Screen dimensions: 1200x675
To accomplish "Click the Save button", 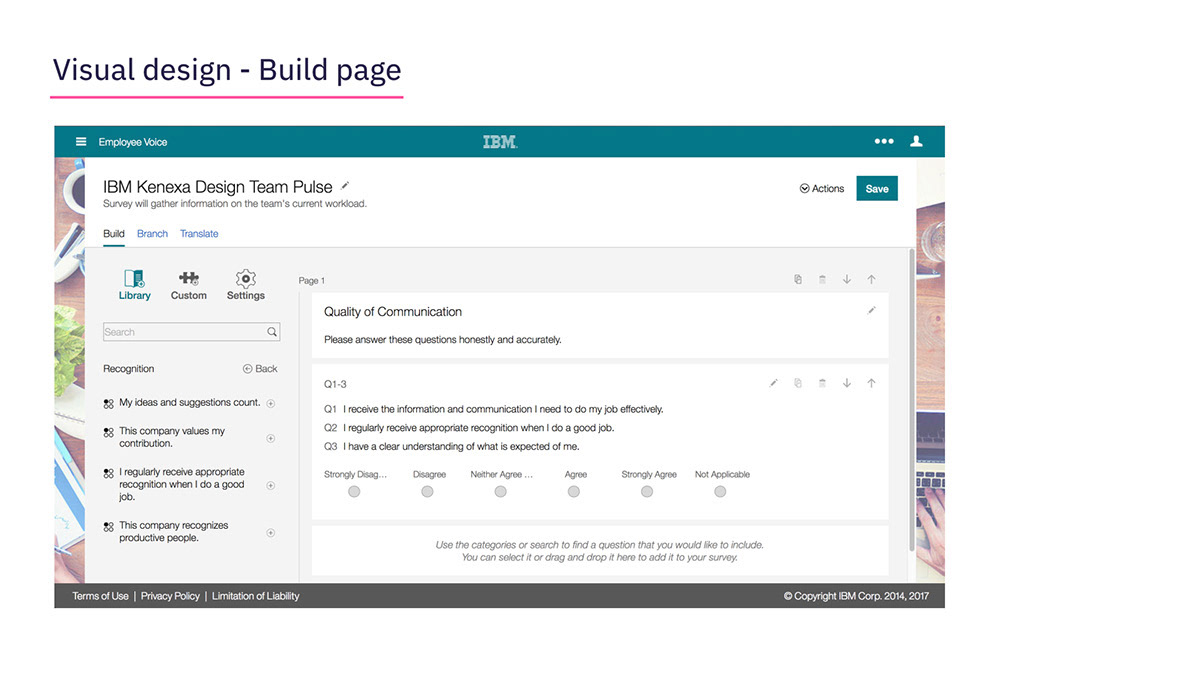I will [877, 188].
